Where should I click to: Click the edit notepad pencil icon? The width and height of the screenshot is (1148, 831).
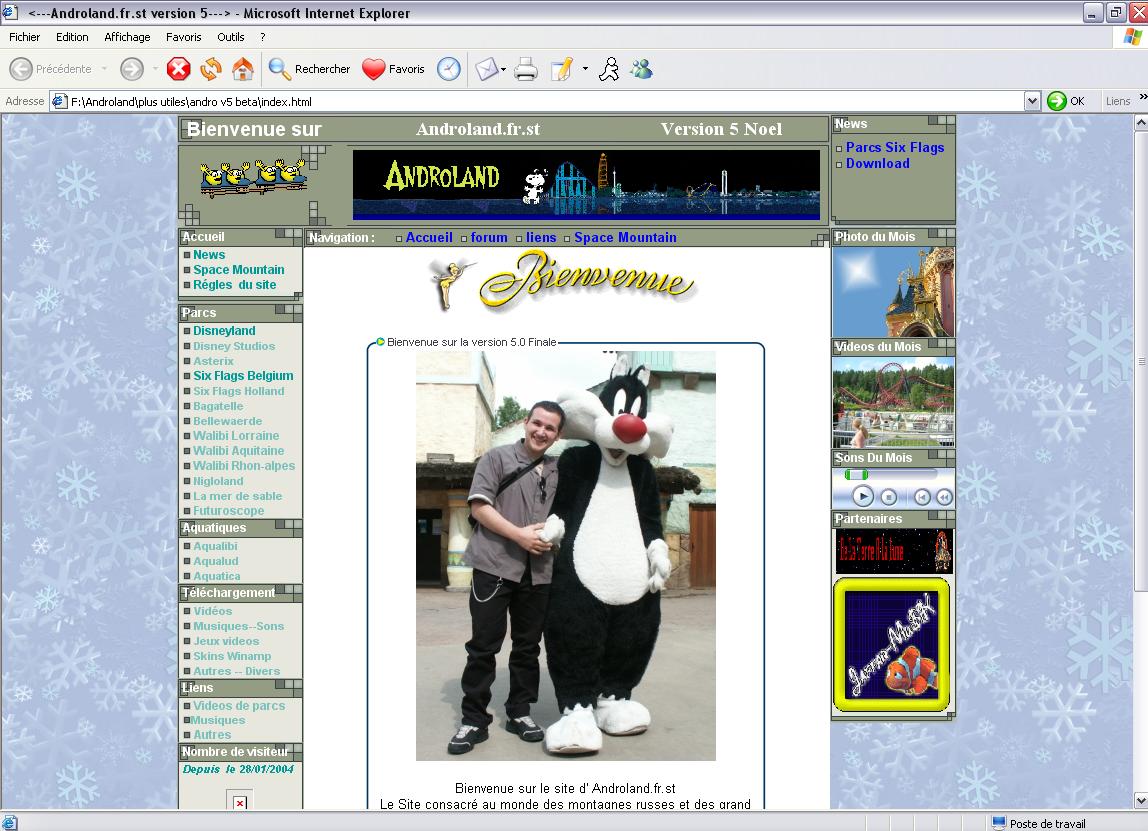pyautogui.click(x=562, y=69)
